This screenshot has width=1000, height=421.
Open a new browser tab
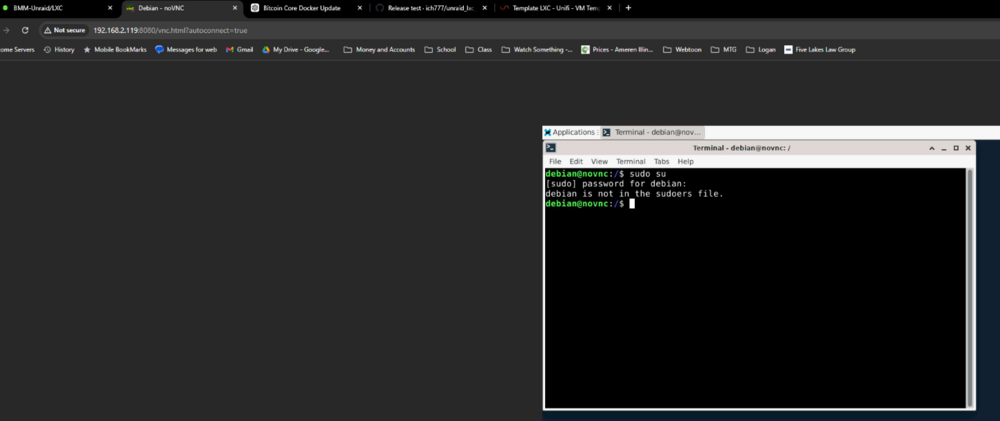(x=628, y=8)
